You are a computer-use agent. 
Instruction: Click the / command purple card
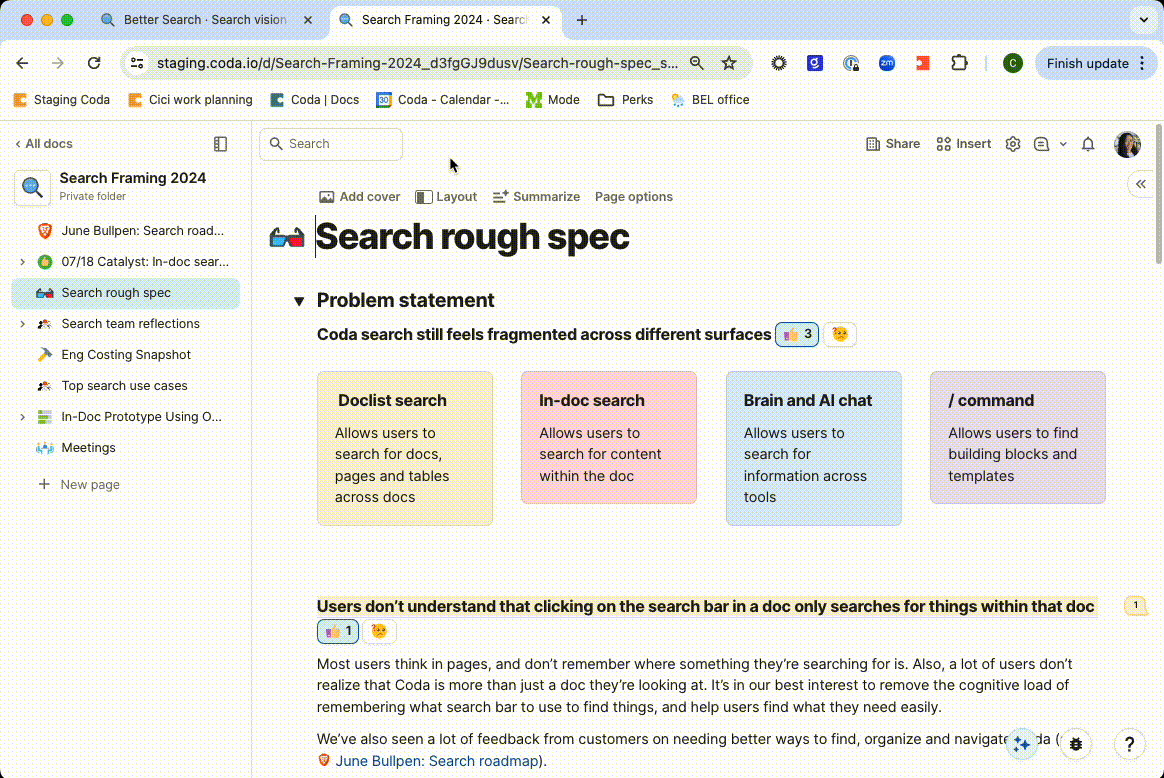click(x=1018, y=438)
